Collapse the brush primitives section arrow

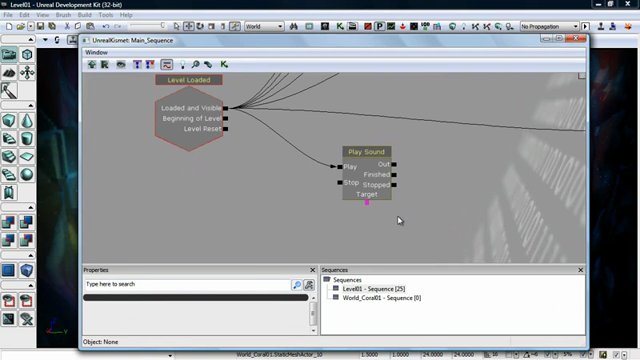(31, 105)
